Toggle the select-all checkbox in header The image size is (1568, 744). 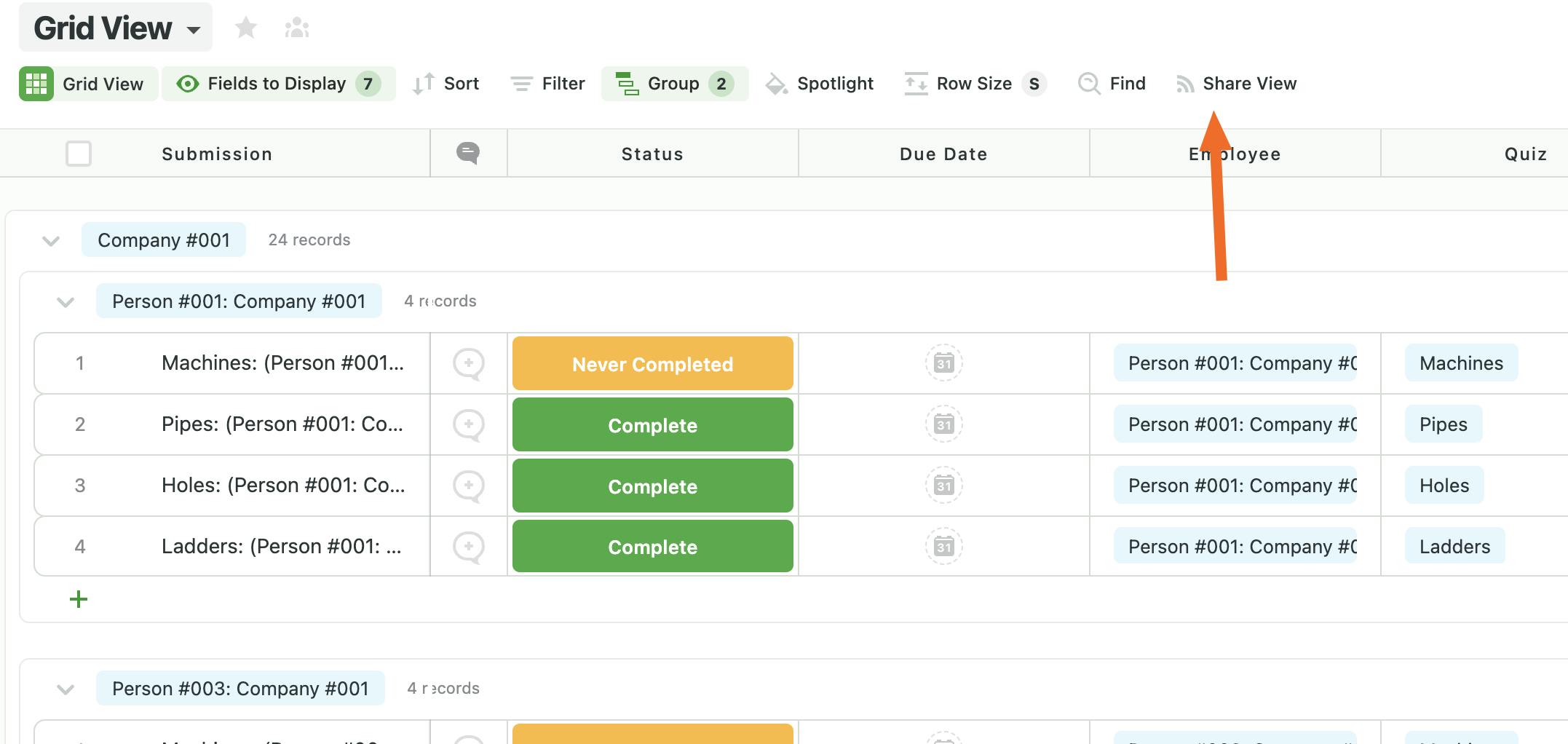(x=79, y=154)
